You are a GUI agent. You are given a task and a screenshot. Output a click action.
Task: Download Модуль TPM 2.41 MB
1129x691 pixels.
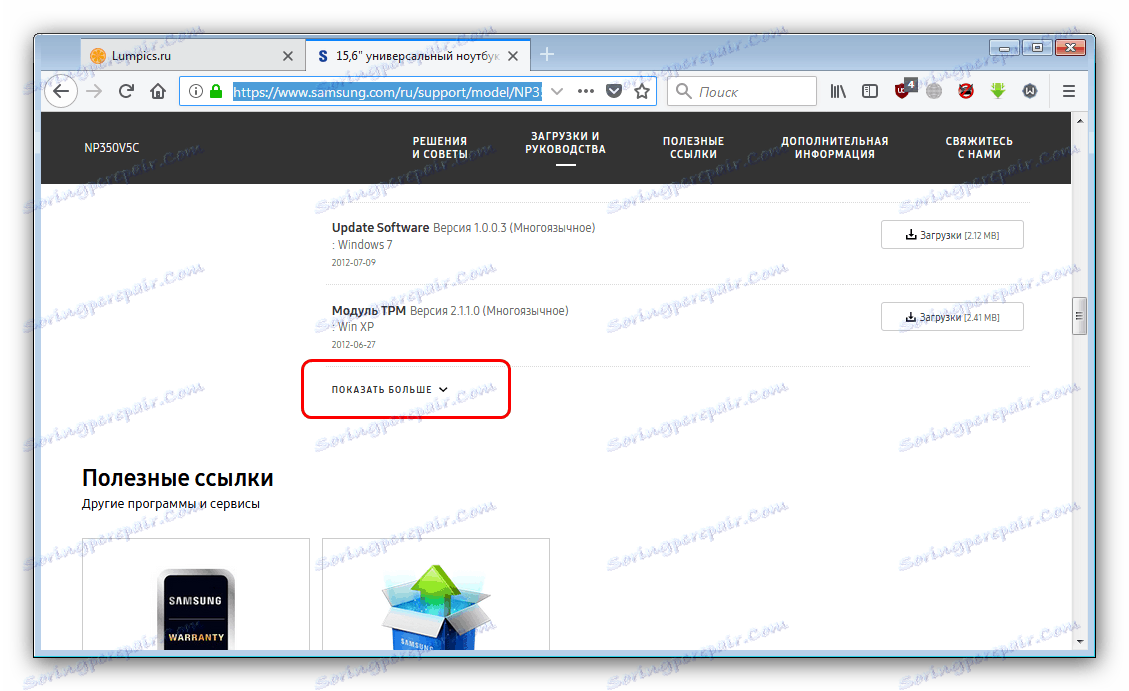(x=952, y=317)
